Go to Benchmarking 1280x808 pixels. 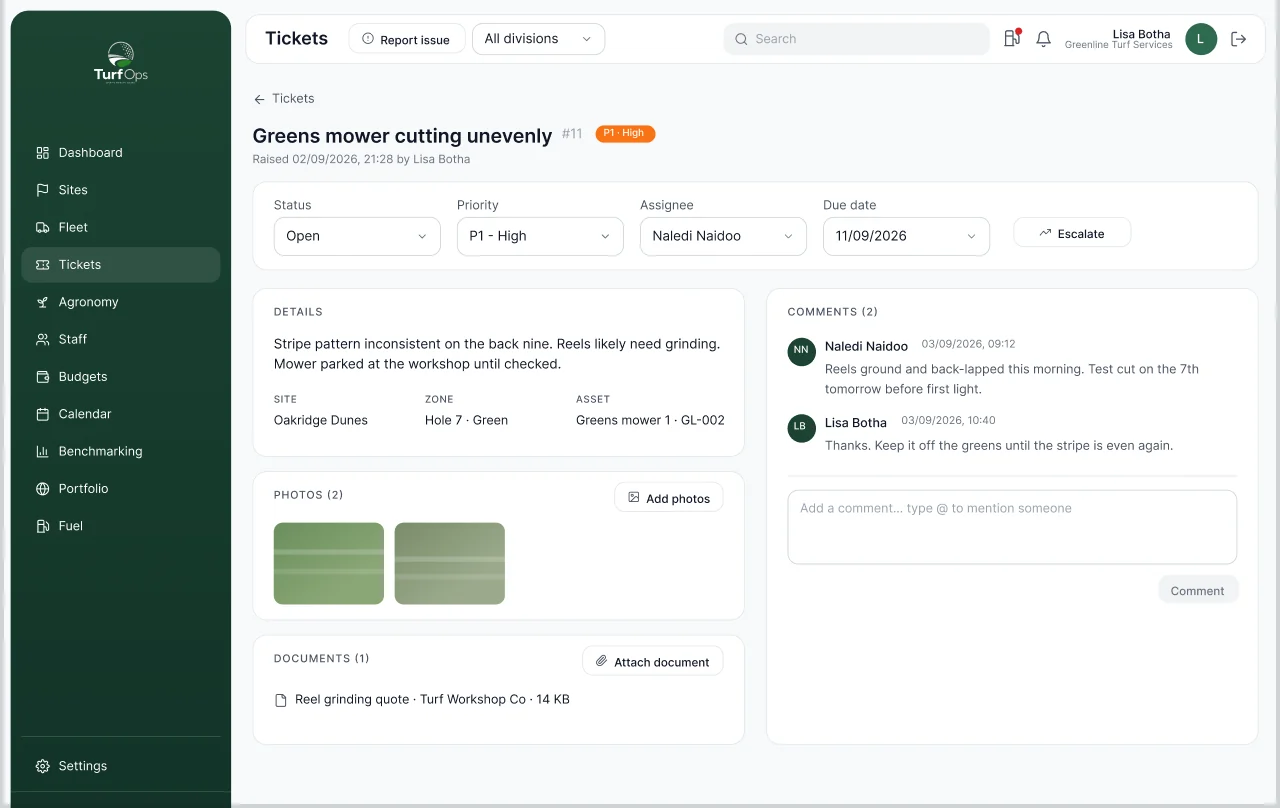coord(120,451)
